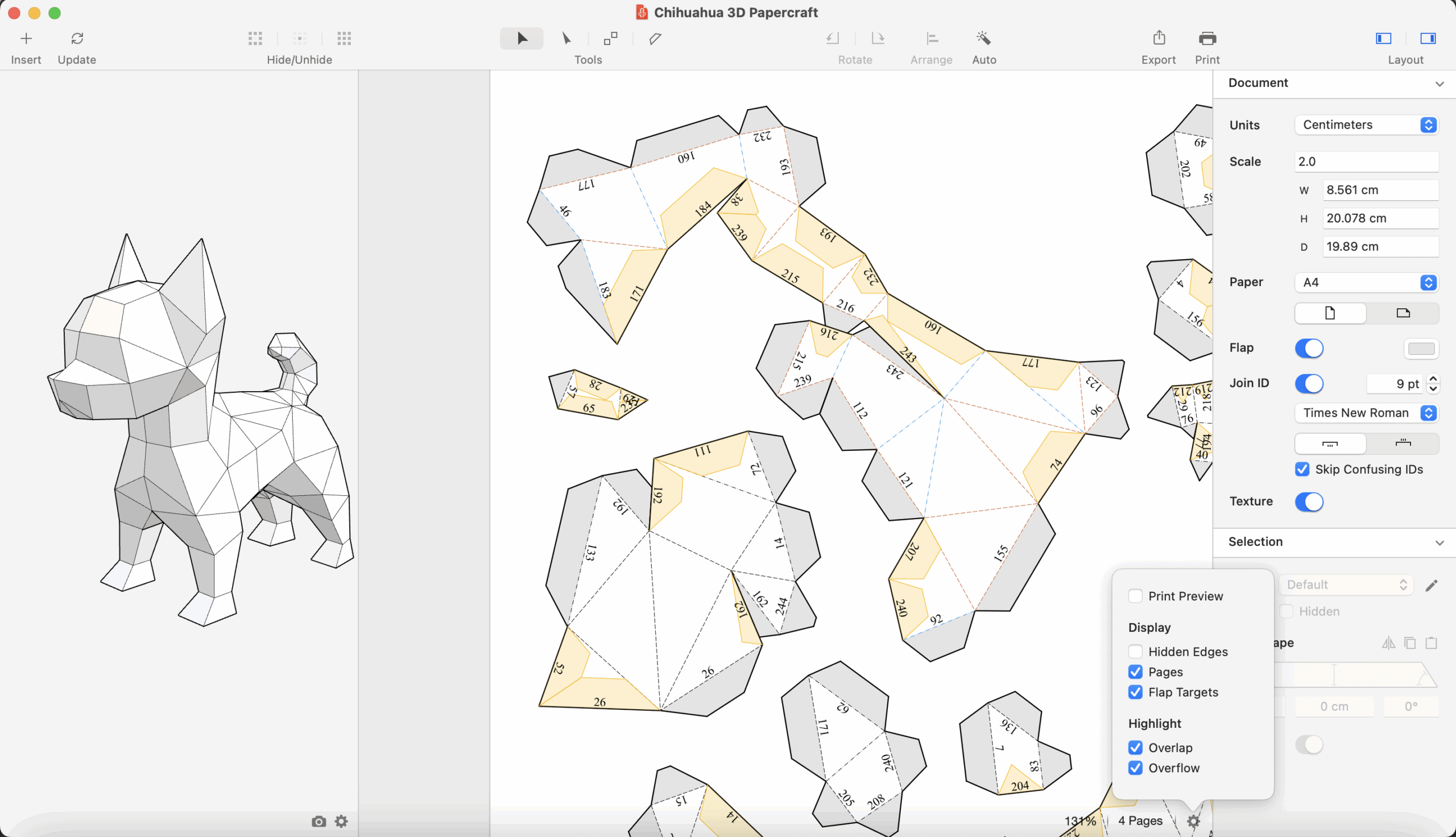
Task: Take a snapshot with the camera icon
Action: point(318,822)
